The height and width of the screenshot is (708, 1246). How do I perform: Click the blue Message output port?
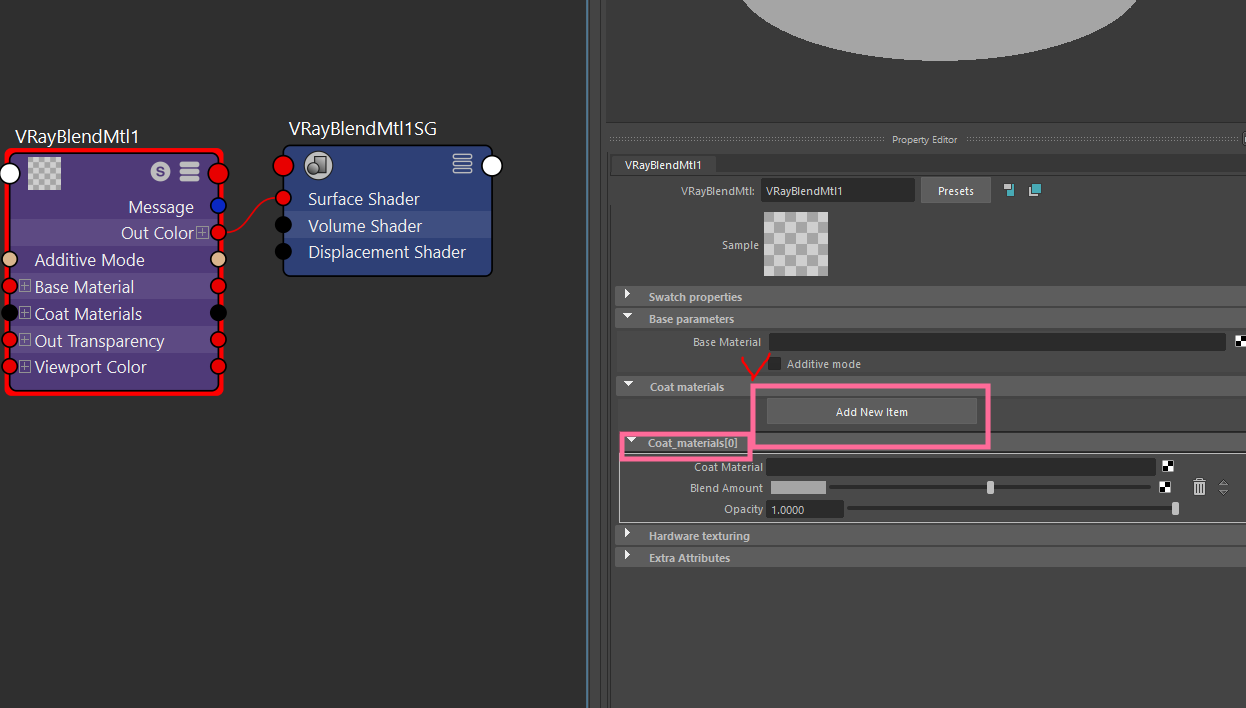coord(218,206)
